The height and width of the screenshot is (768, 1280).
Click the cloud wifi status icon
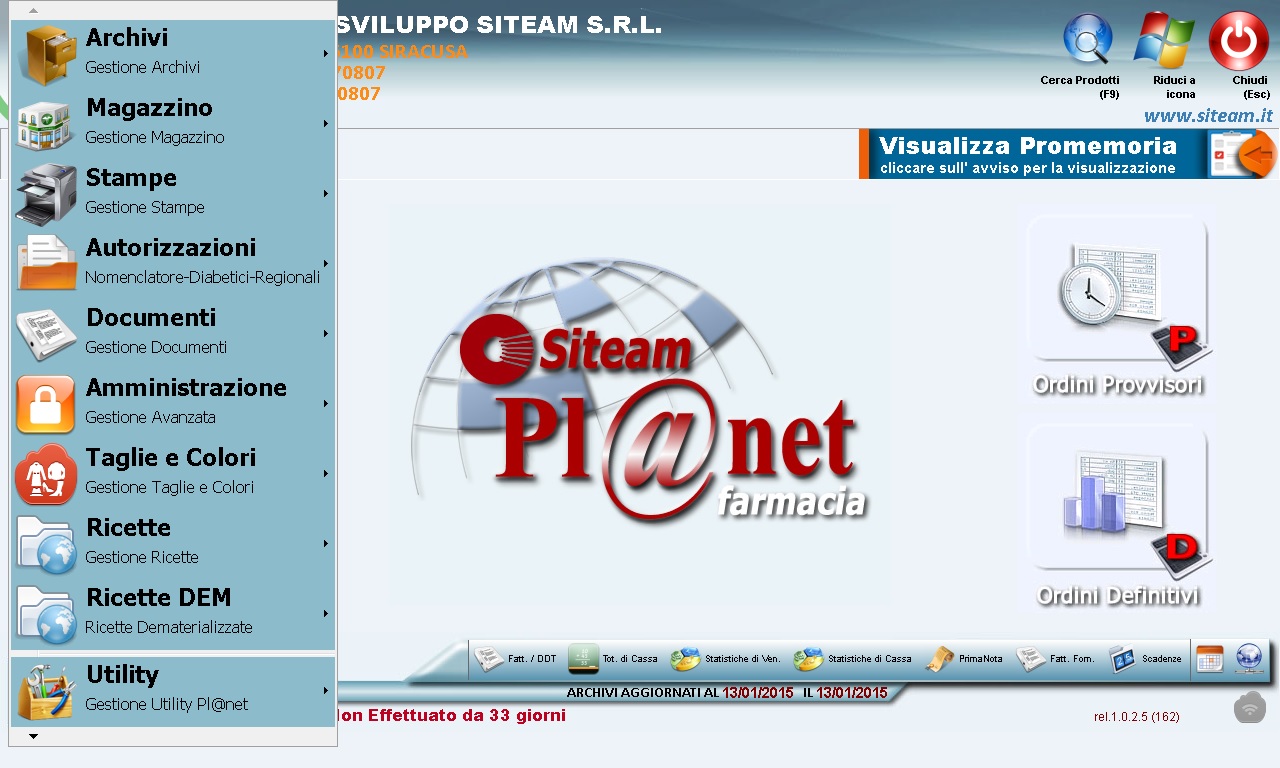pyautogui.click(x=1250, y=707)
